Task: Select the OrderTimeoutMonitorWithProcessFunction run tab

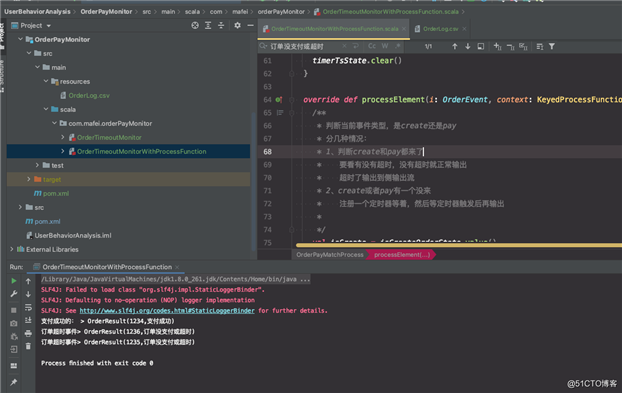Action: point(106,267)
